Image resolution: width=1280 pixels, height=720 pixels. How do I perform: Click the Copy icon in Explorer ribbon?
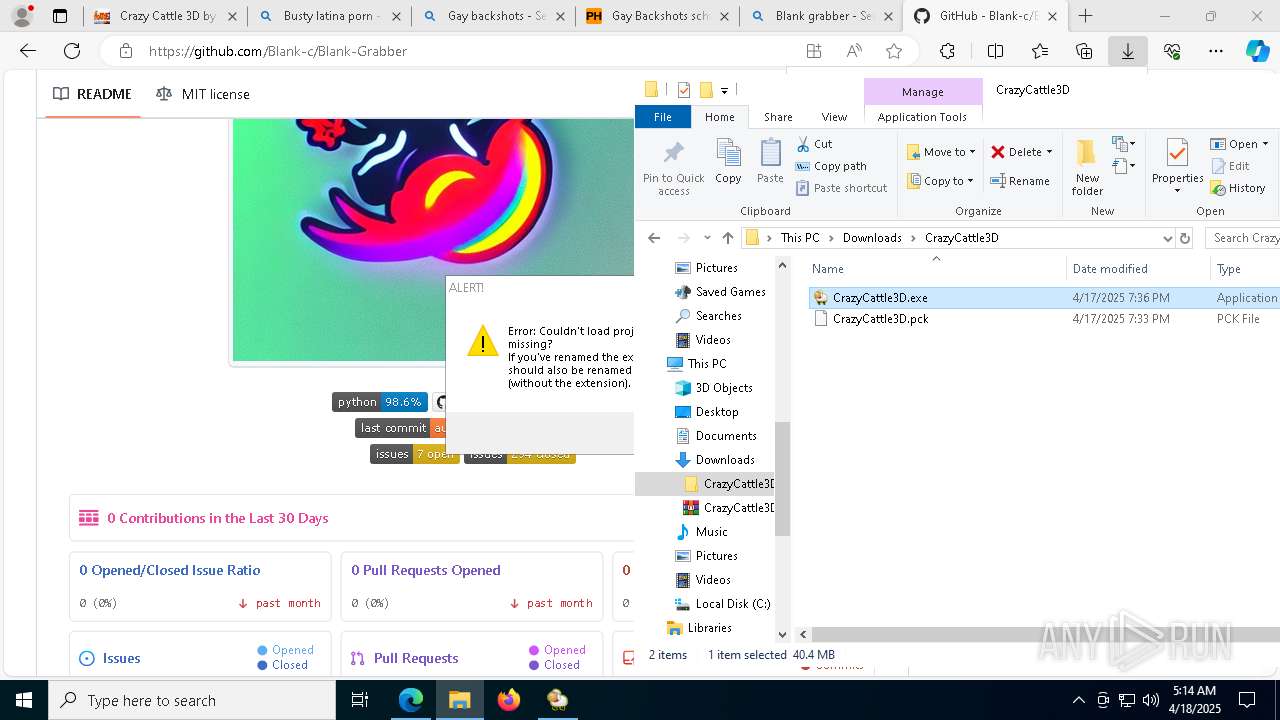(728, 162)
